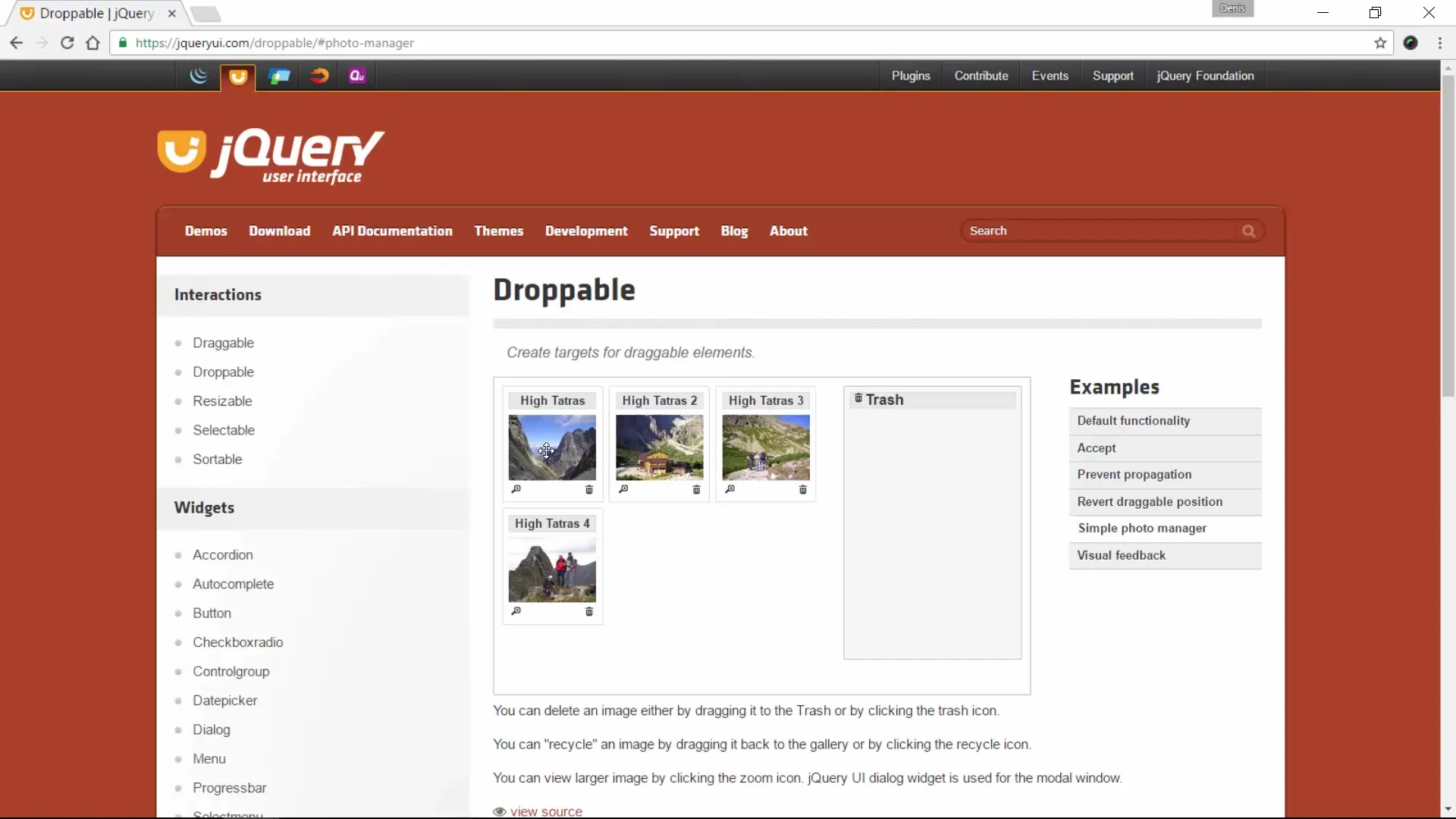Click the view source link
Screen dimensions: 1456x819
pos(546,811)
